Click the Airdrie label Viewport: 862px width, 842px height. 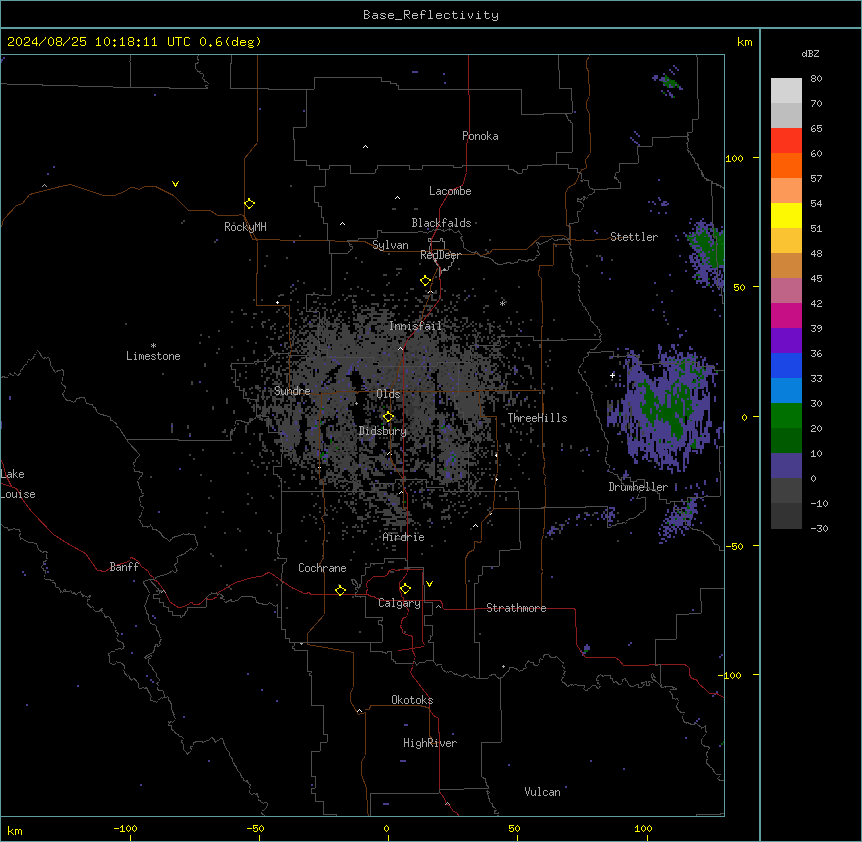point(404,537)
